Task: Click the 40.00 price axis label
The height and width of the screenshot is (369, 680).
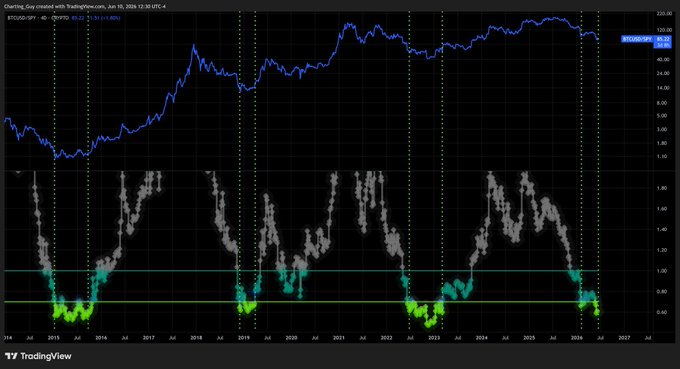Action: pos(664,60)
